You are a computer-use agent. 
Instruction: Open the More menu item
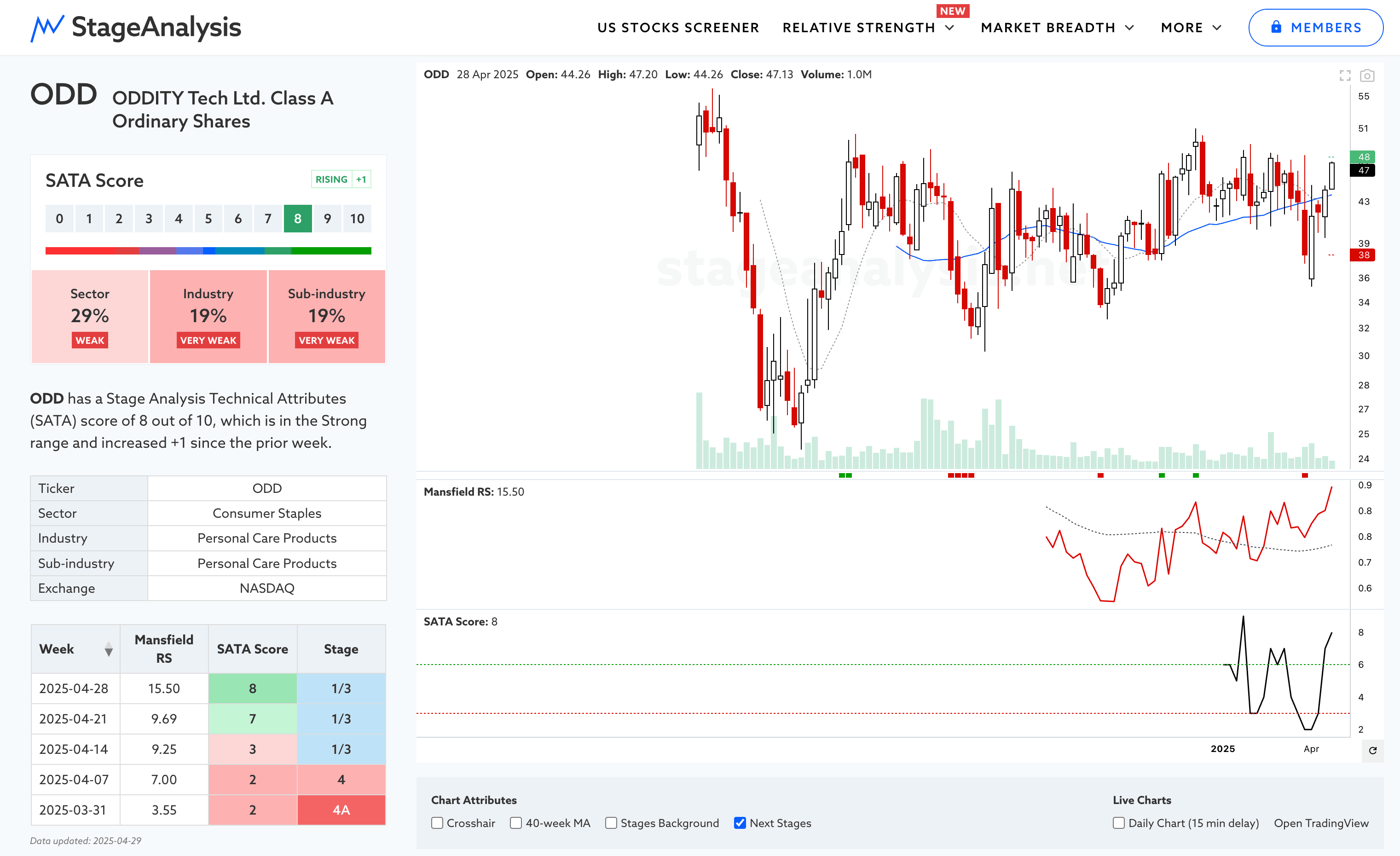[1182, 28]
